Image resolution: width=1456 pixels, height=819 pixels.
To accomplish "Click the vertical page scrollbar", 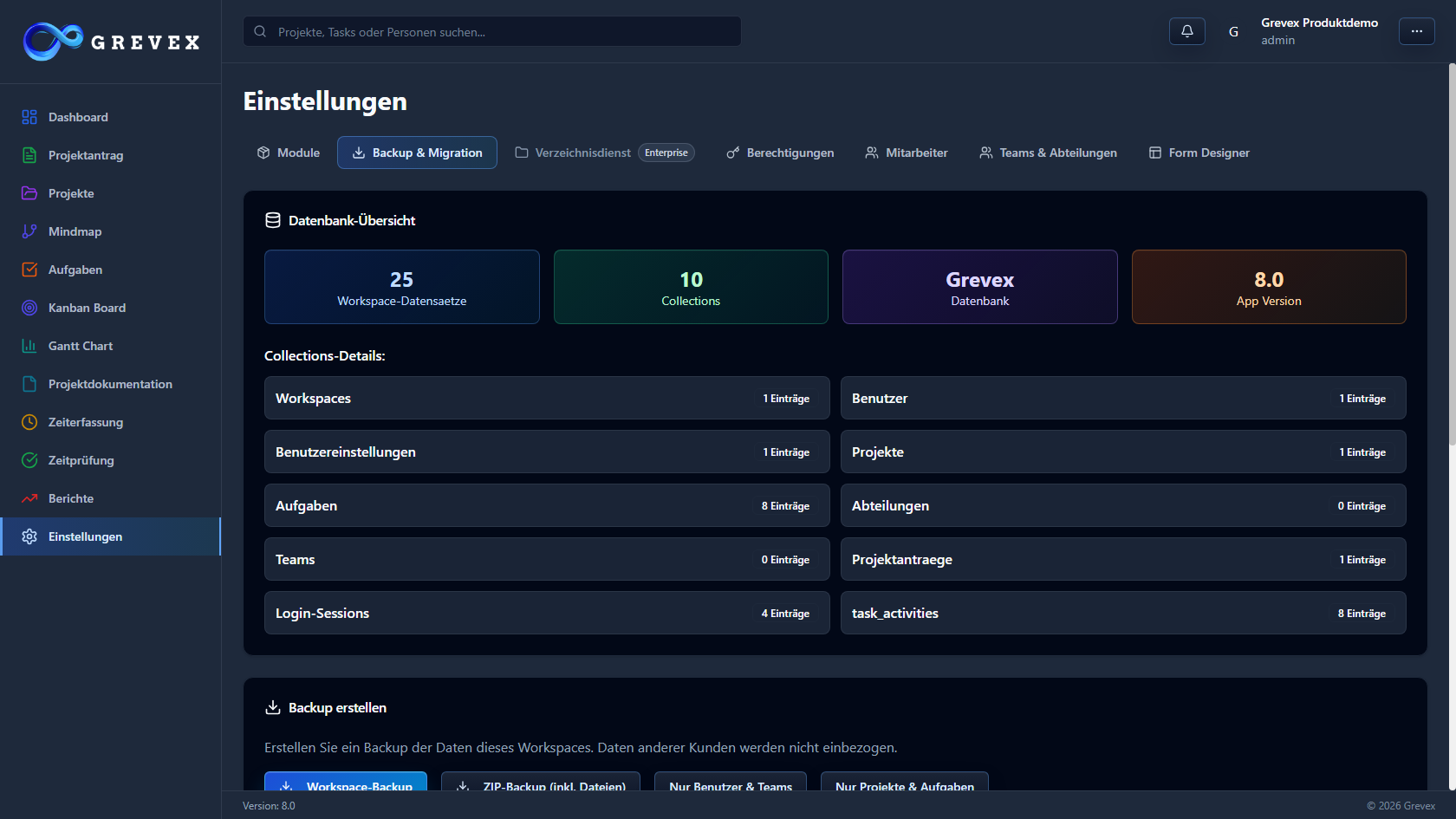I will coord(1453,253).
